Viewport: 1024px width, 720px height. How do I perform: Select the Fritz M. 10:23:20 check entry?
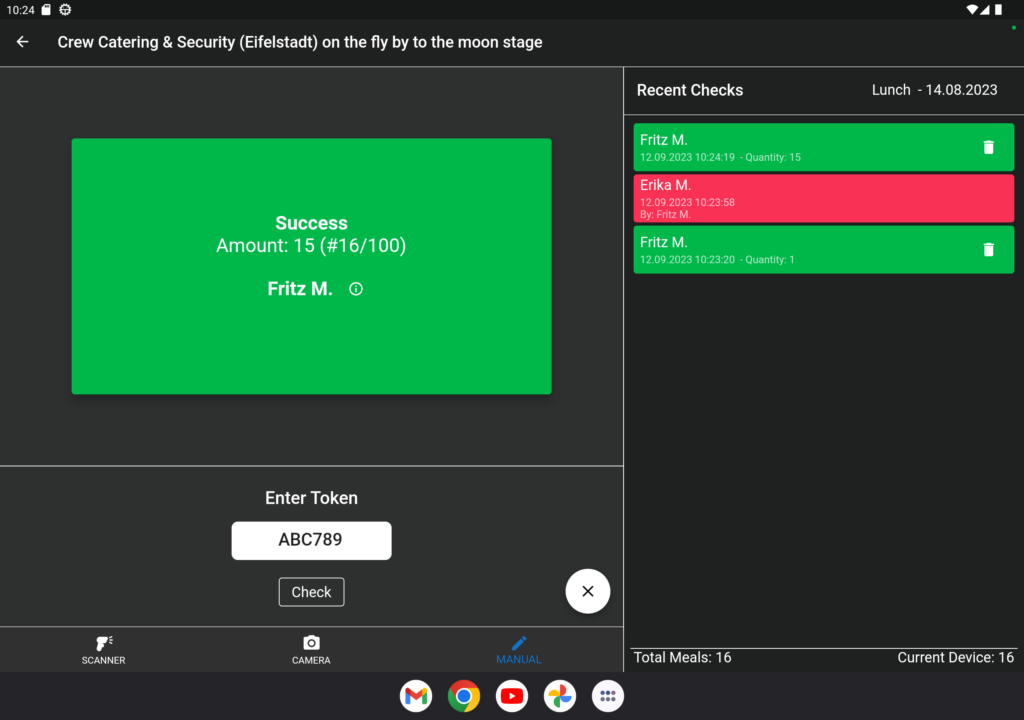tap(824, 250)
